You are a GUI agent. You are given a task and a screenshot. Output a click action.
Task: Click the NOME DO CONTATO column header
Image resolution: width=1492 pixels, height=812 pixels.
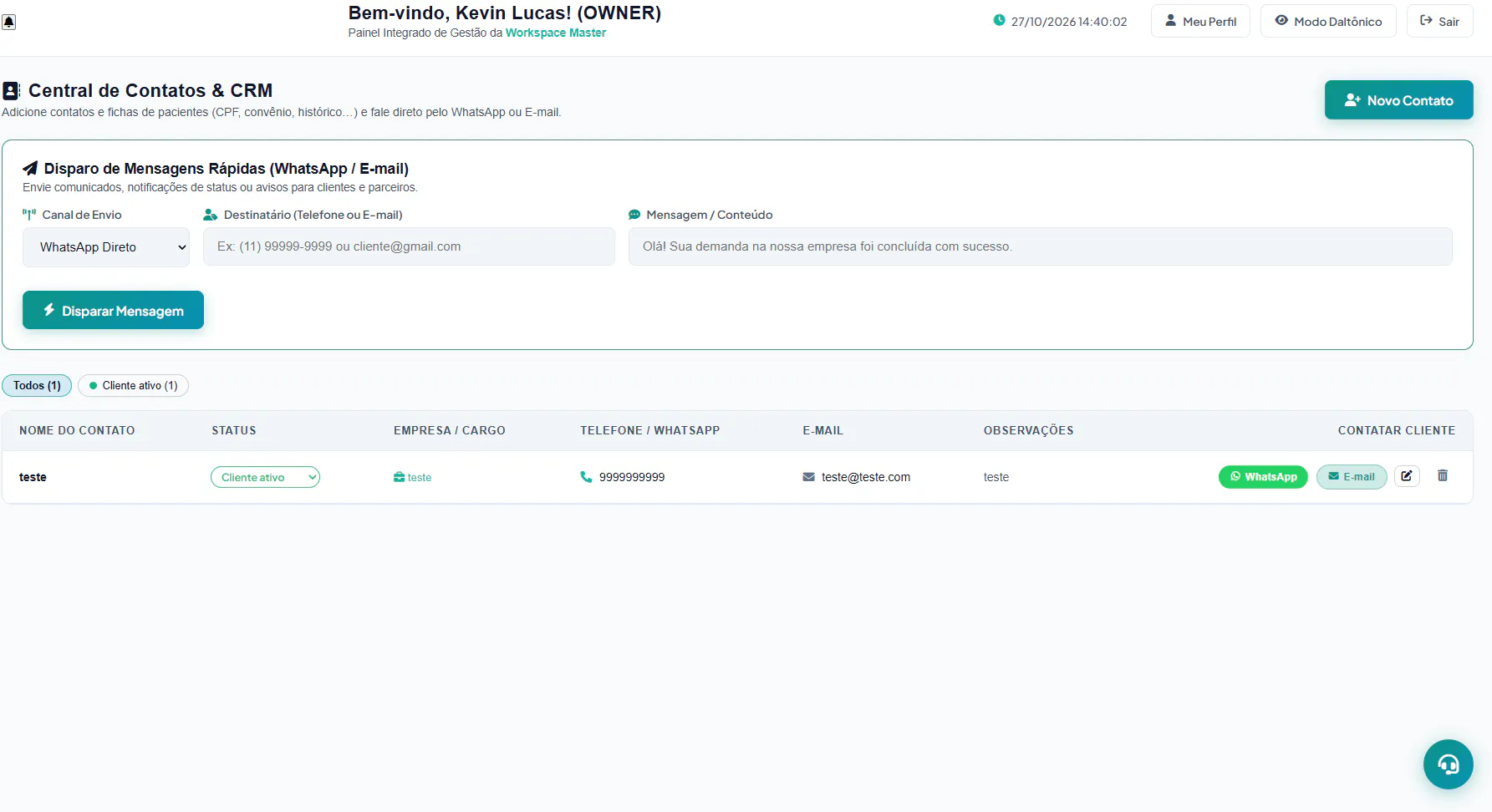click(x=77, y=430)
